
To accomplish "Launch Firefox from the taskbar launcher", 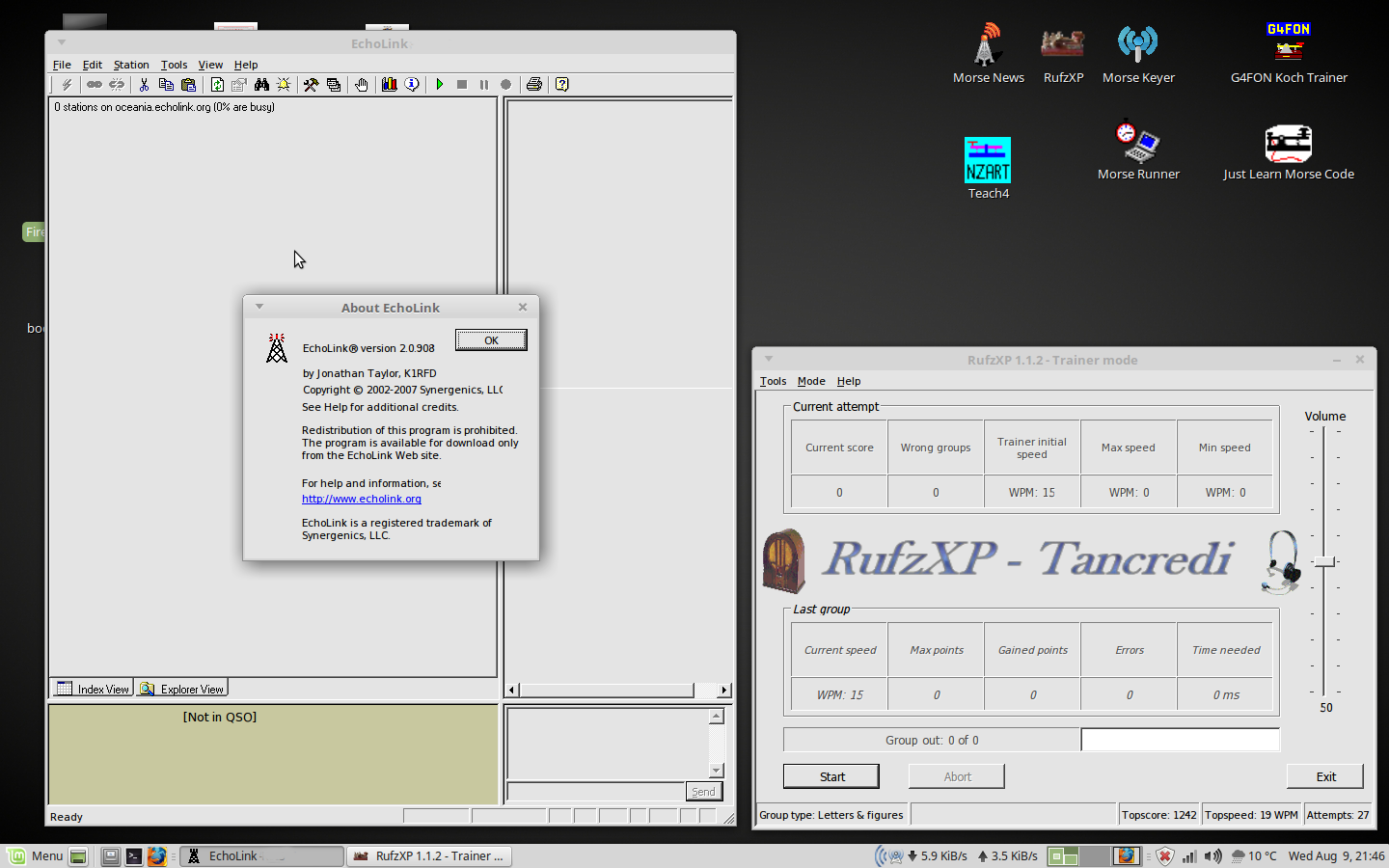I will pos(157,855).
